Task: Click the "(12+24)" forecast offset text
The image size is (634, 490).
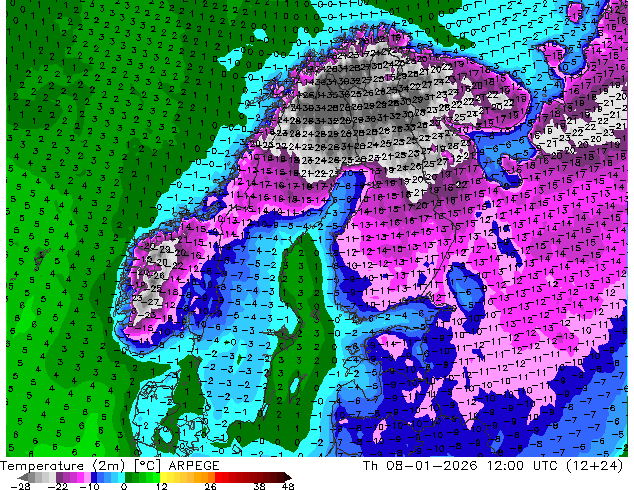Action: coord(594,466)
